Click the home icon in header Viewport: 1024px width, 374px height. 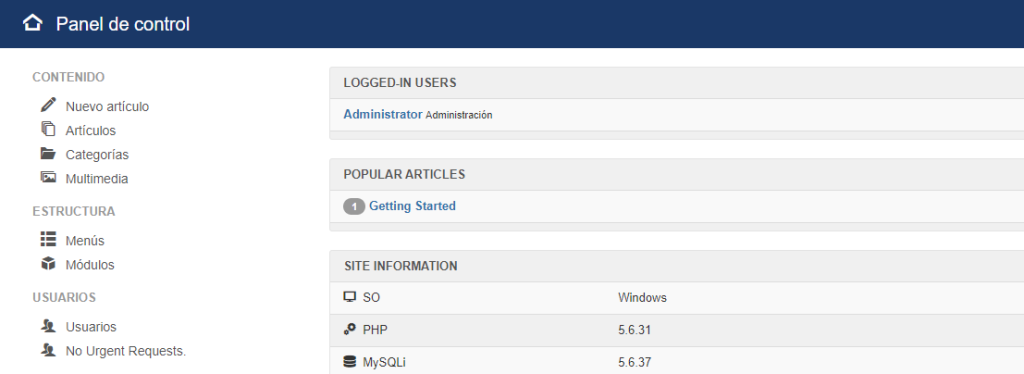pos(33,23)
